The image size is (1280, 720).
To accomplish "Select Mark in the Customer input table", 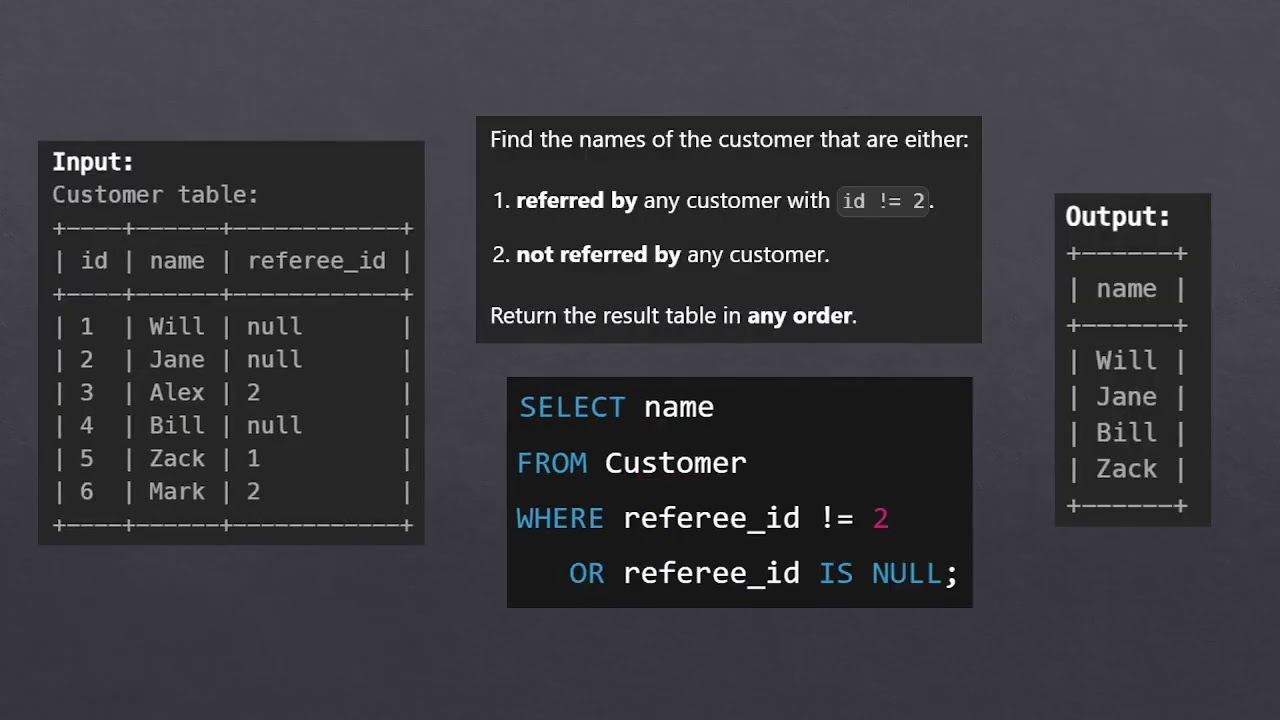I will [177, 492].
